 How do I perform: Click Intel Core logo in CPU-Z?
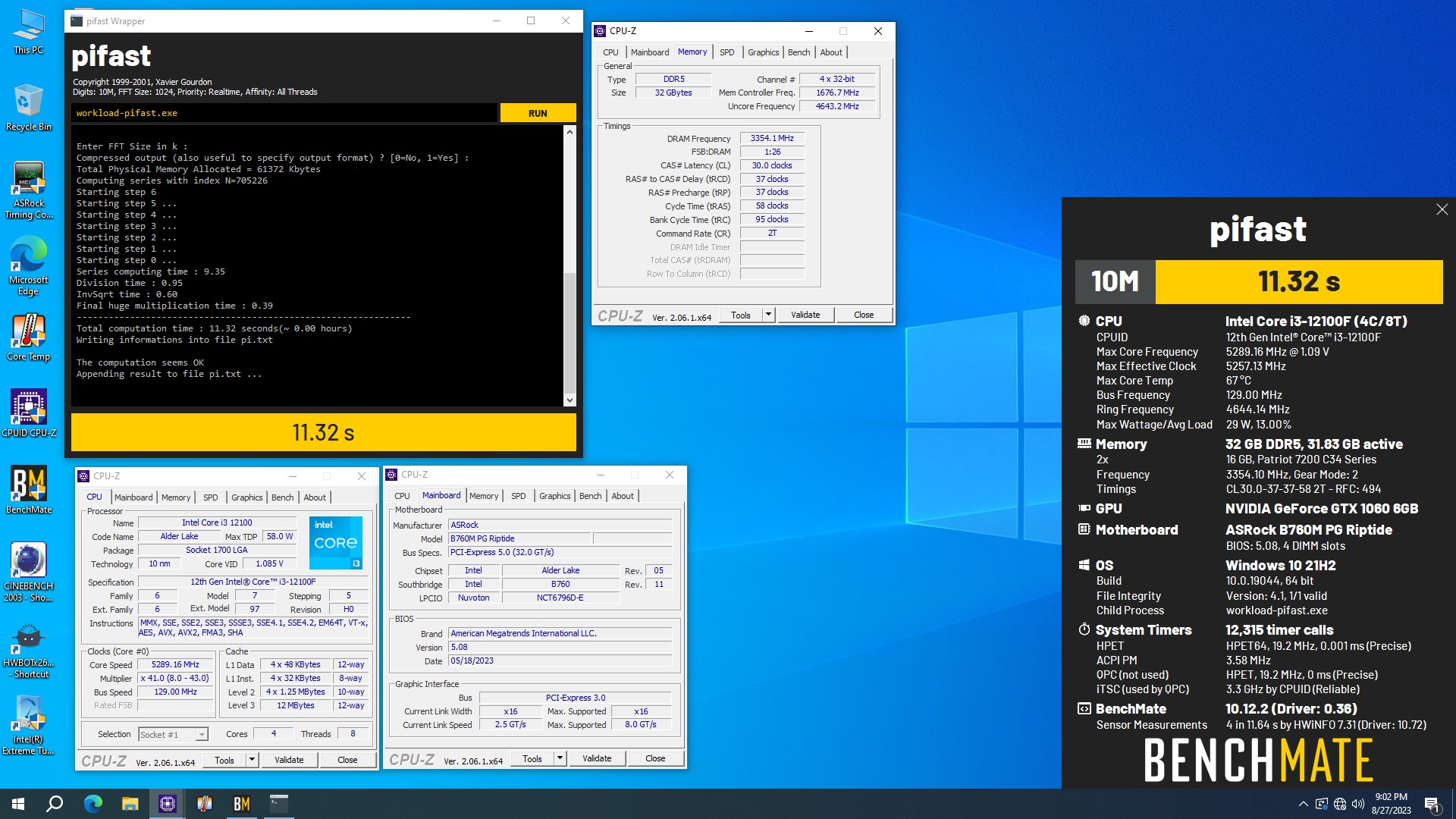336,543
